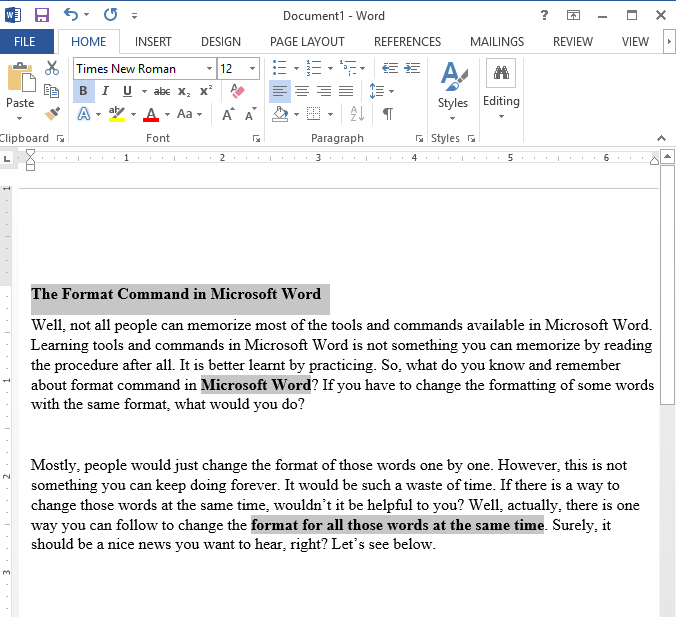The height and width of the screenshot is (617, 676).
Task: Click the Editing binoculars icon
Action: [x=501, y=73]
